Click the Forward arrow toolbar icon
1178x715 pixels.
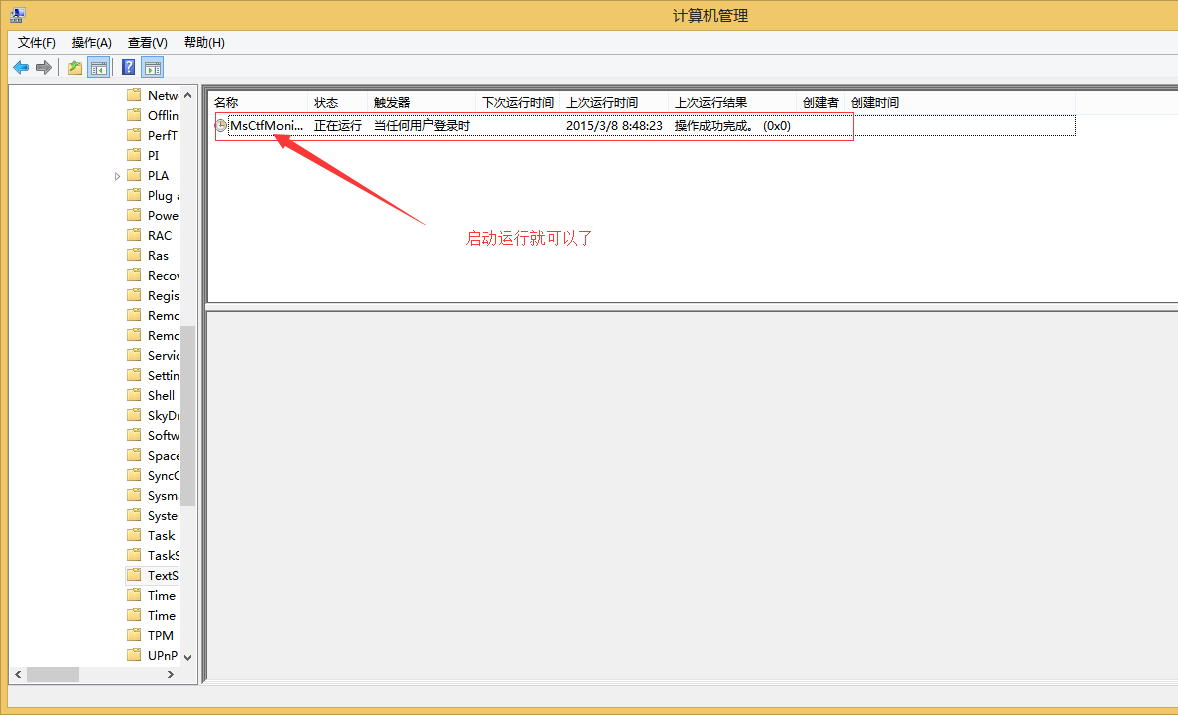click(x=44, y=68)
